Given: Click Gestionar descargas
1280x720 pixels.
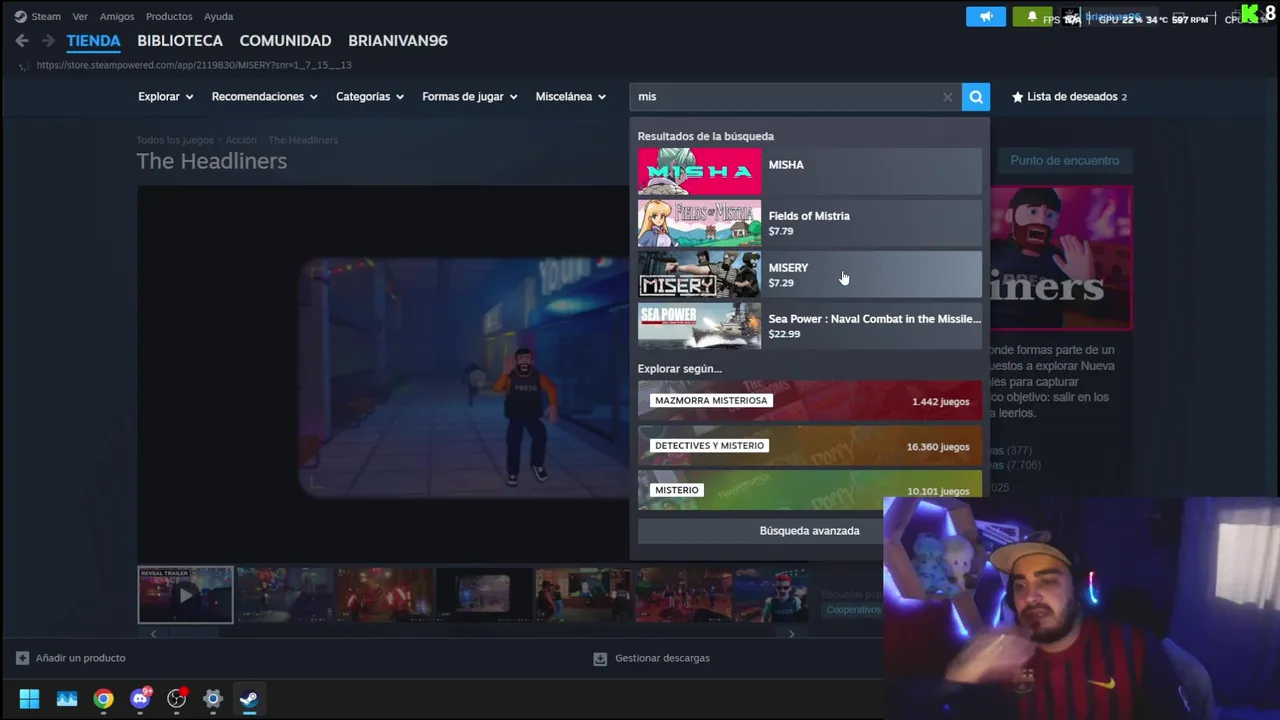Looking at the screenshot, I should pyautogui.click(x=662, y=658).
